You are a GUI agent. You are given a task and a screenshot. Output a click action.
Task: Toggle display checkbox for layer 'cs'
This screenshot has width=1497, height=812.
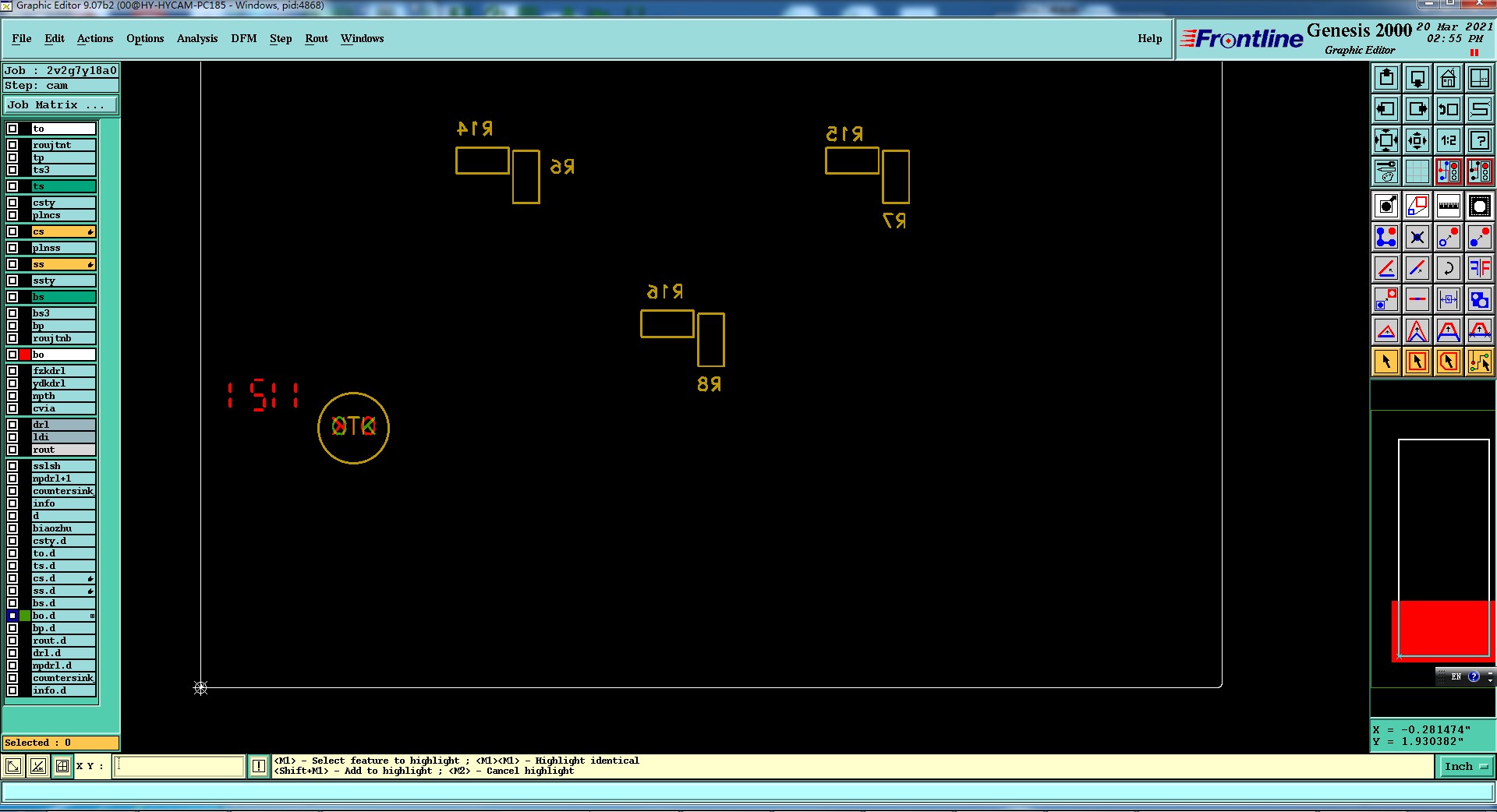pos(12,231)
